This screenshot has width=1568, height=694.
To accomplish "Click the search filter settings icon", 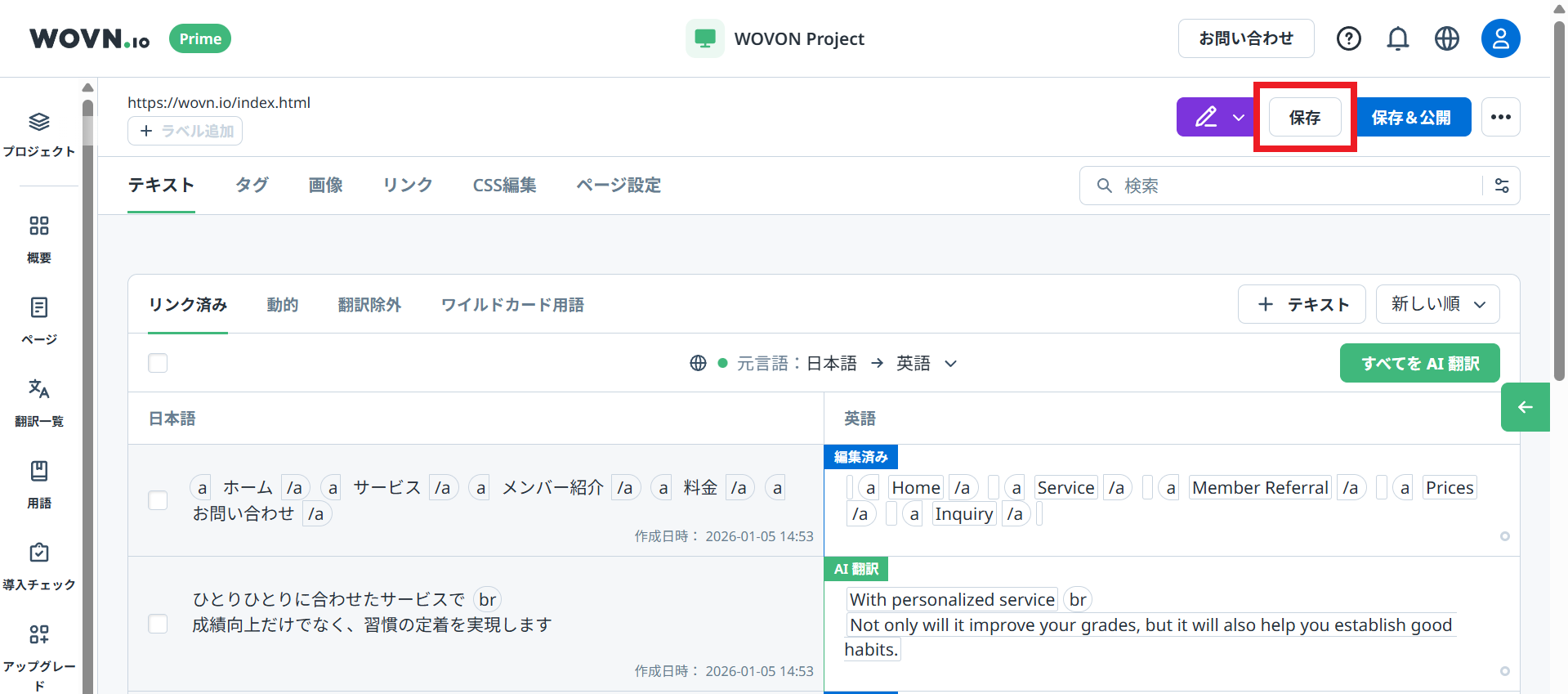I will pos(1502,186).
